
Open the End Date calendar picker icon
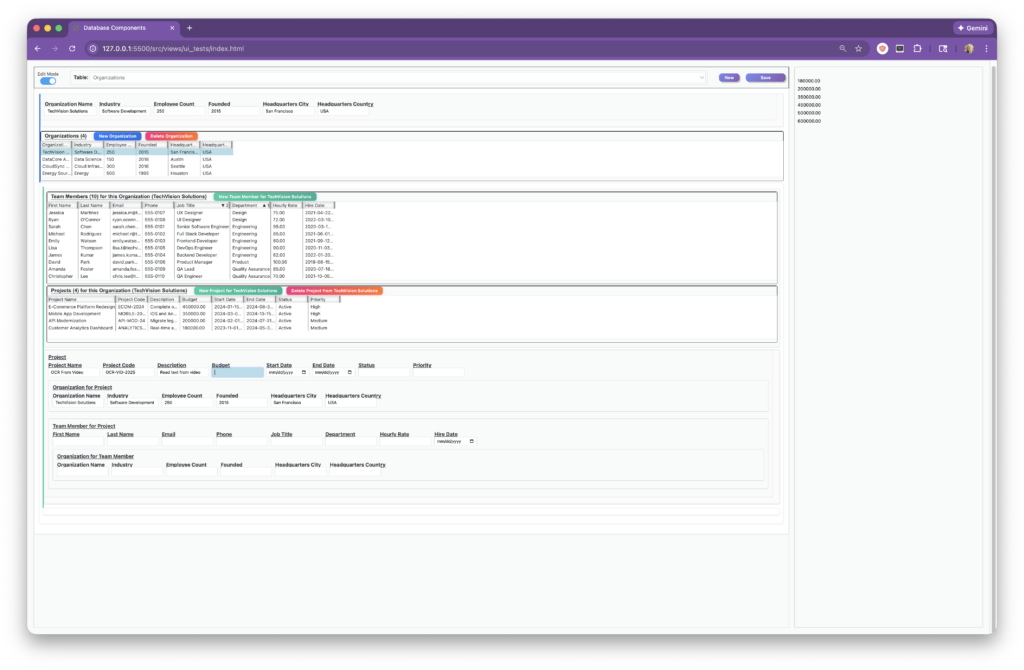[x=349, y=372]
